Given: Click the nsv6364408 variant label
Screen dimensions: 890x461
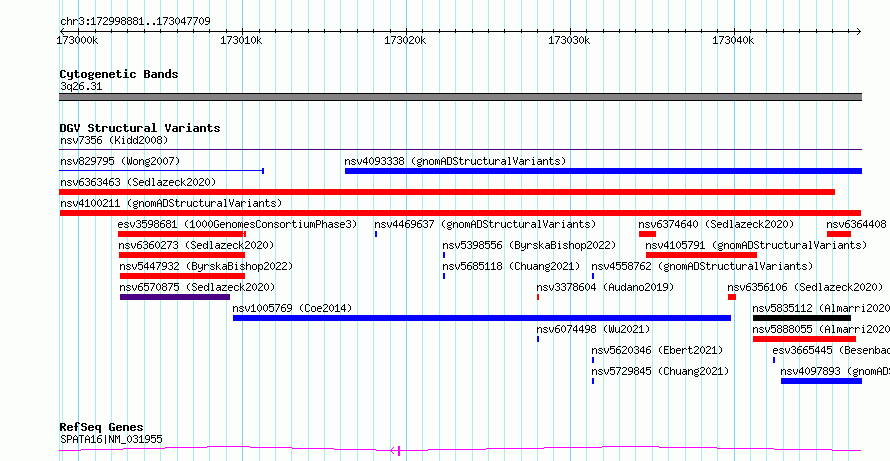Looking at the screenshot, I should (x=856, y=224).
